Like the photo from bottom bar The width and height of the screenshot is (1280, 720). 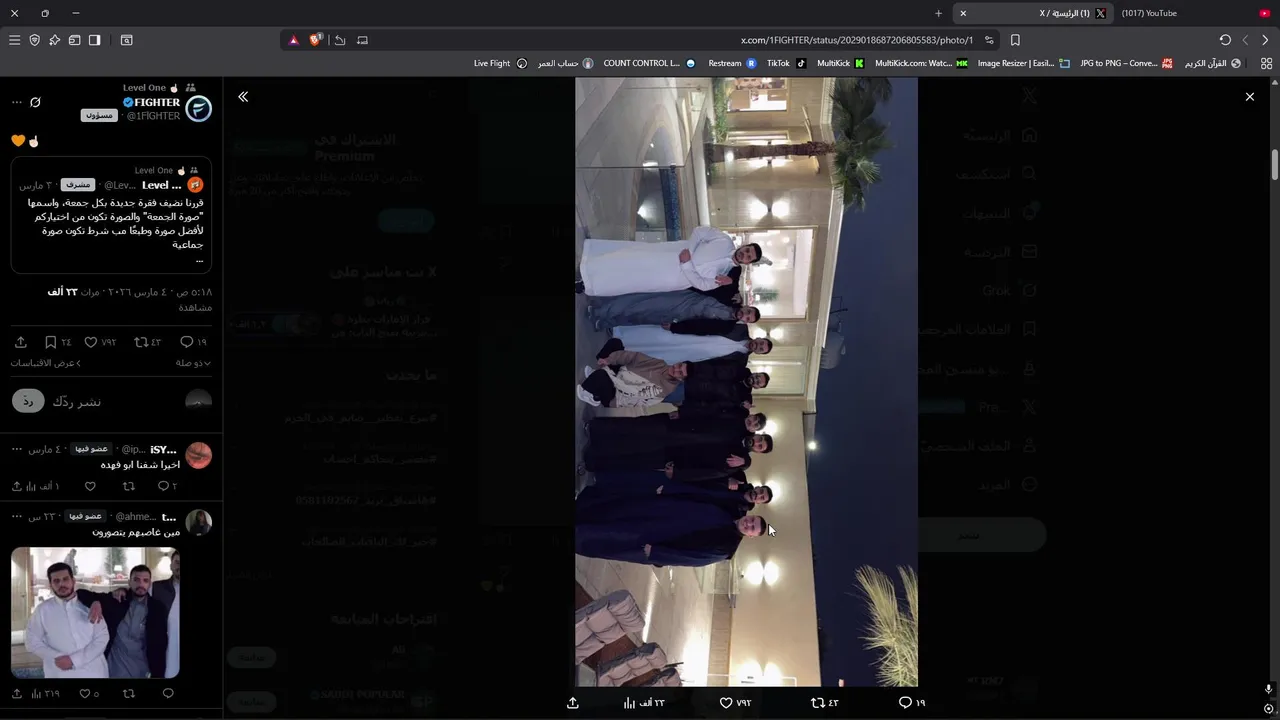pyautogui.click(x=735, y=703)
